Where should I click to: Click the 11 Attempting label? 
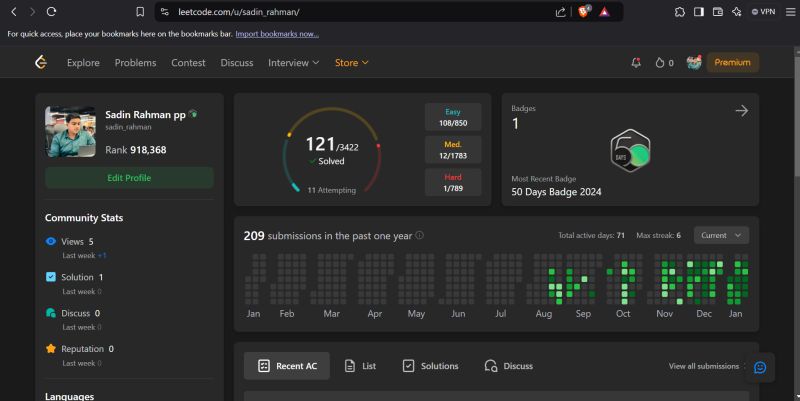pyautogui.click(x=332, y=190)
